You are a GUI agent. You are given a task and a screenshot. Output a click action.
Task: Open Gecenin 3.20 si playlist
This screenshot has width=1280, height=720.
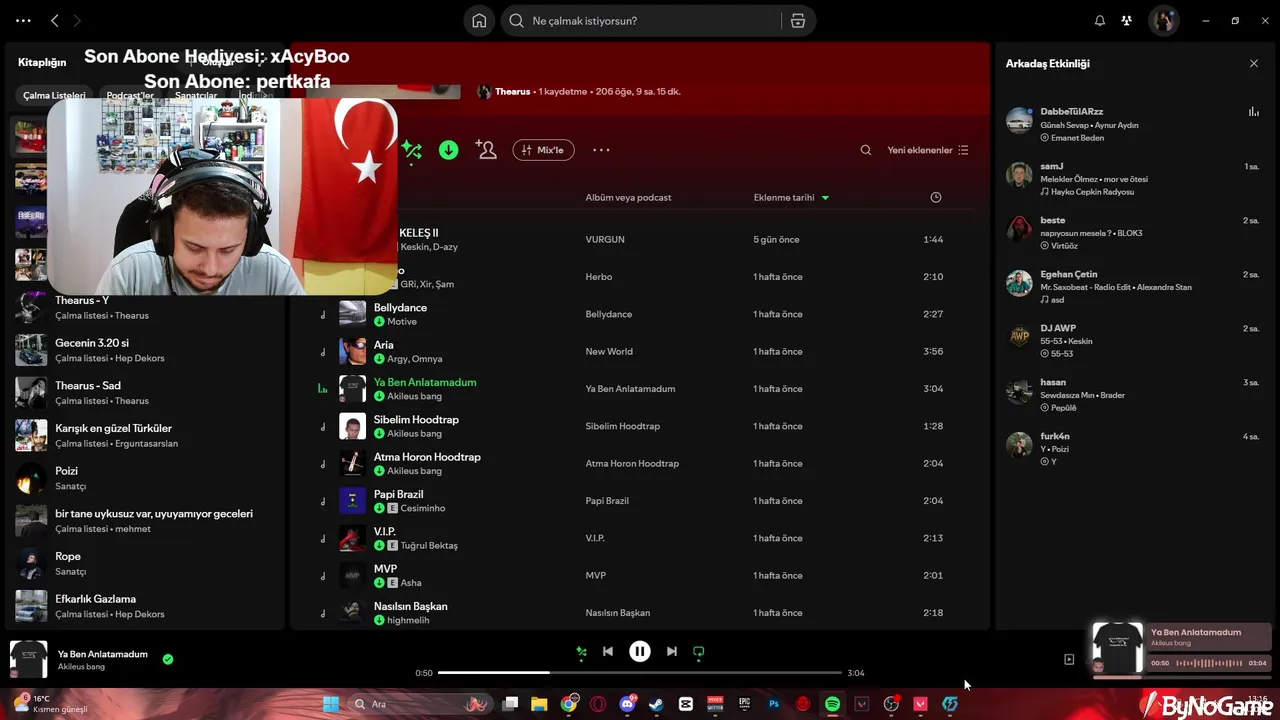[145, 350]
